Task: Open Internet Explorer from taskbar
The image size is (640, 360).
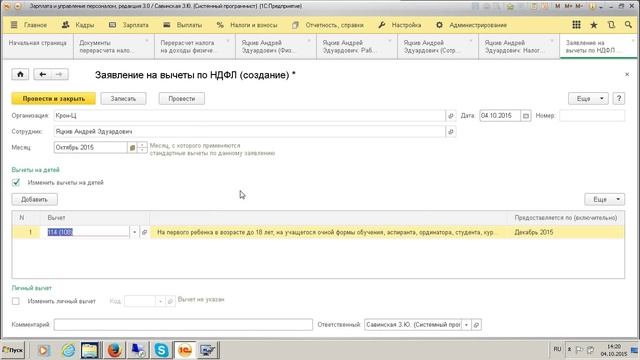Action: [68, 350]
